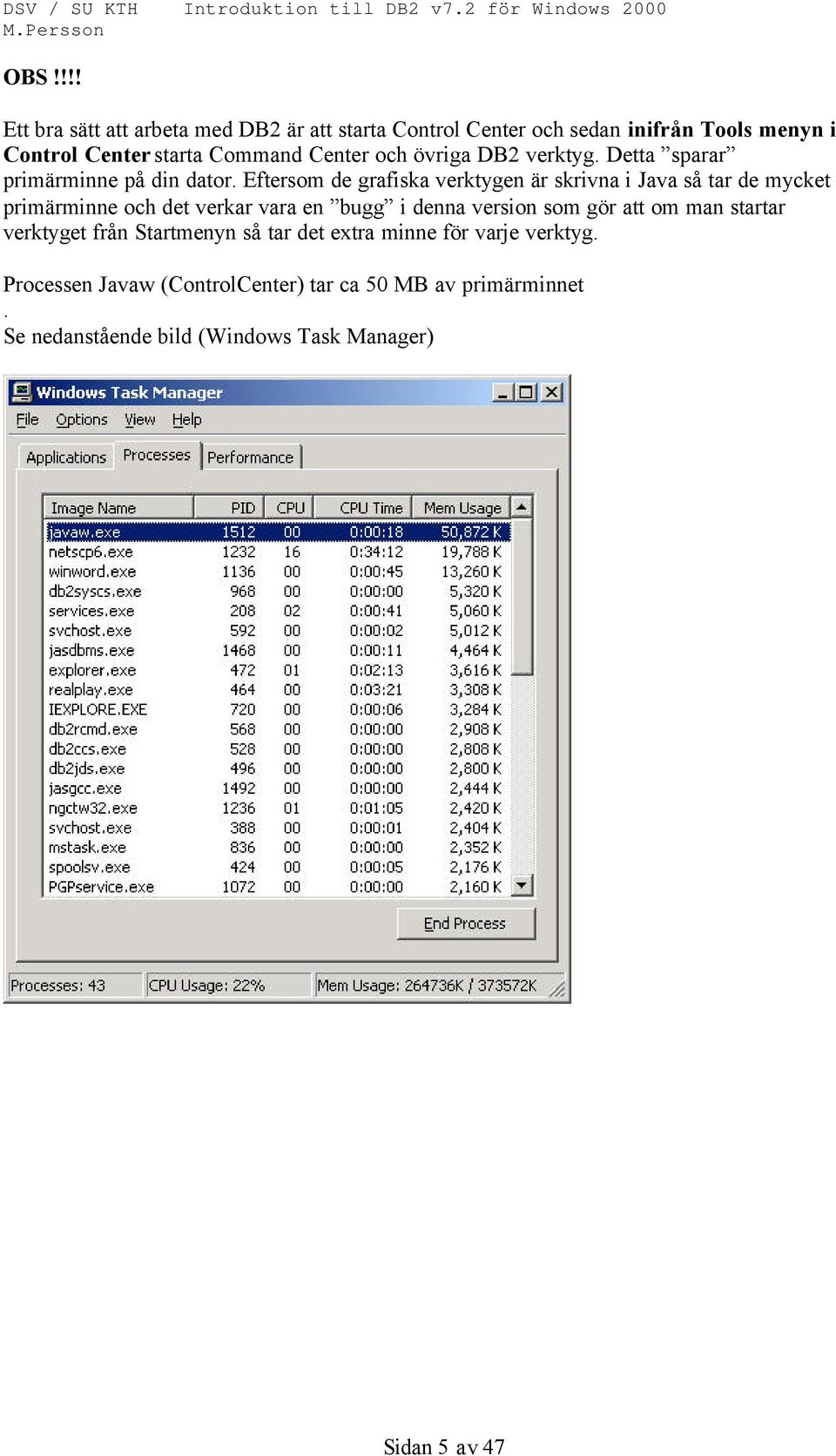Minimize the Task Manager window
Viewport: 836px width, 1456px height.
pyautogui.click(x=502, y=392)
